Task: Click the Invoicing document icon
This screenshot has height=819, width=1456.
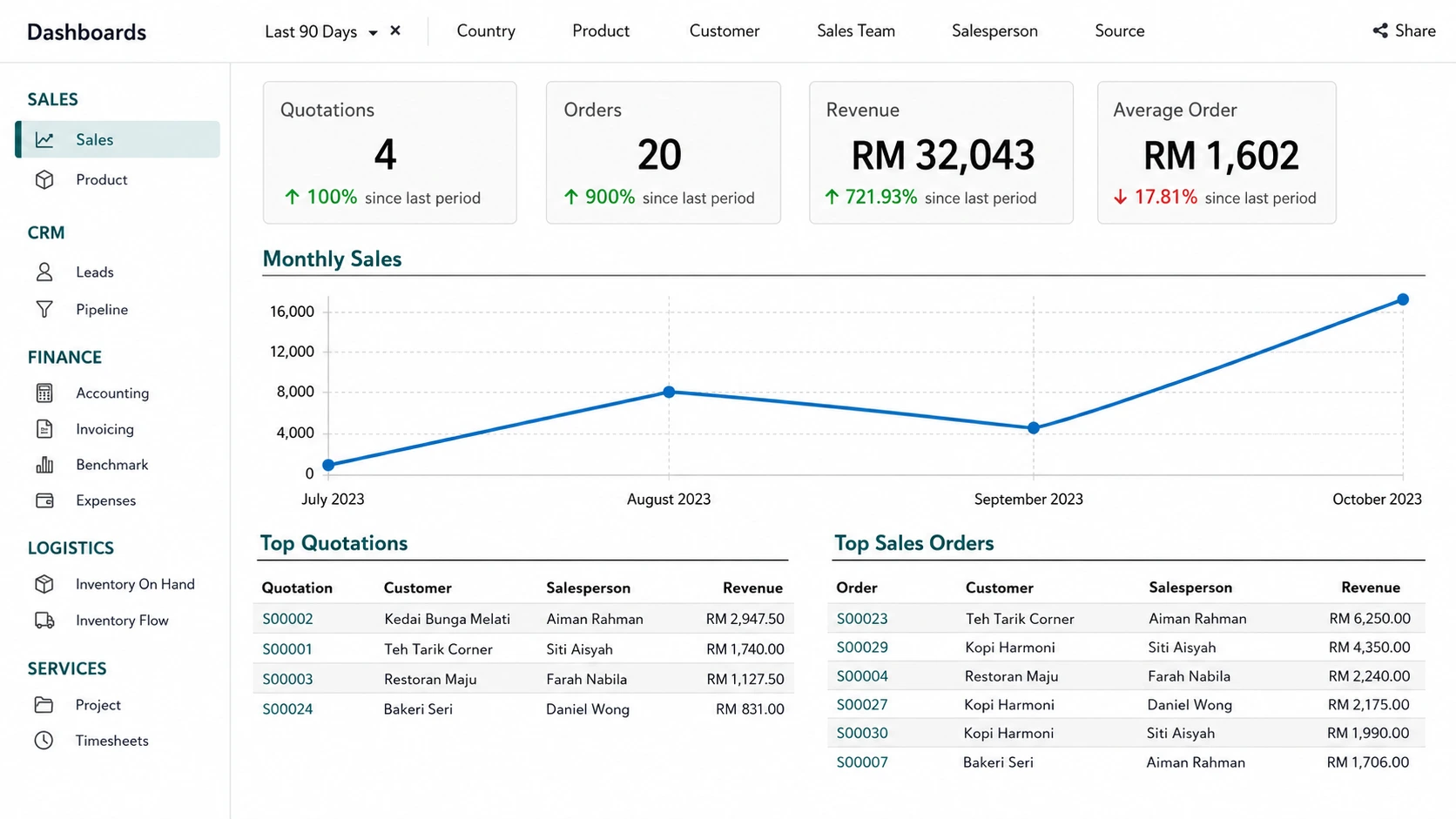Action: tap(44, 429)
